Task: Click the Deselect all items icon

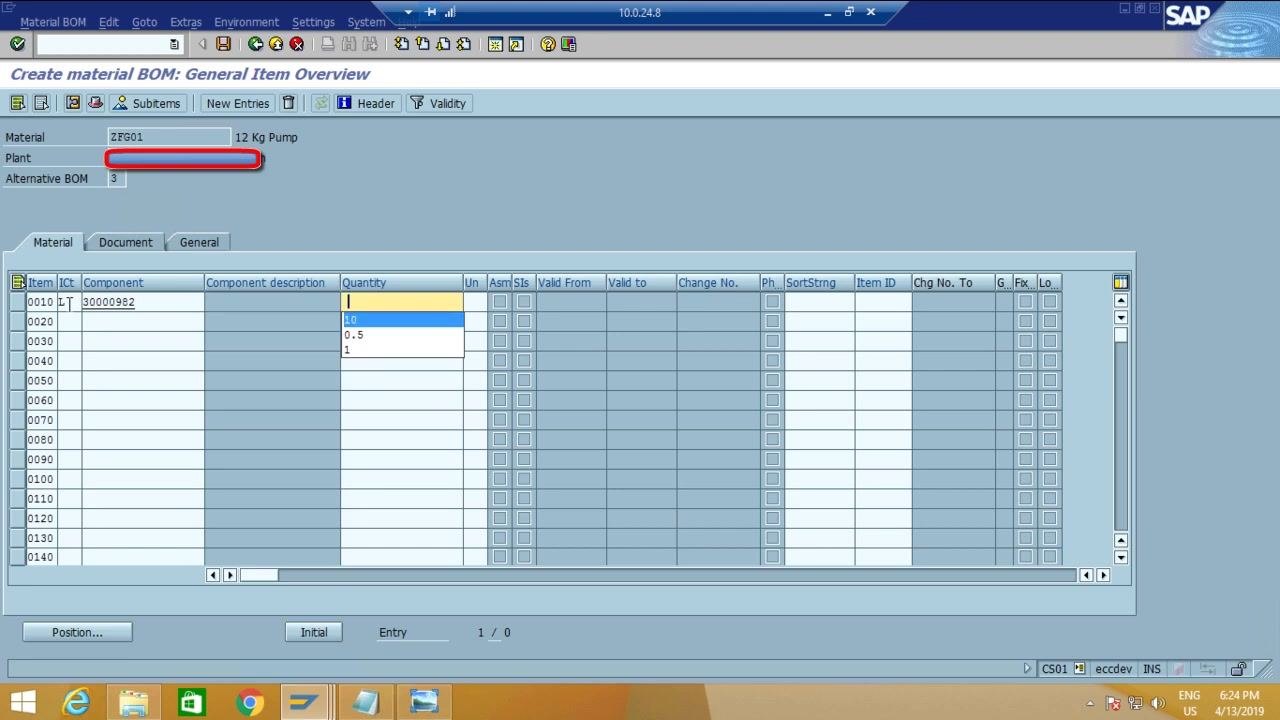Action: click(x=41, y=103)
